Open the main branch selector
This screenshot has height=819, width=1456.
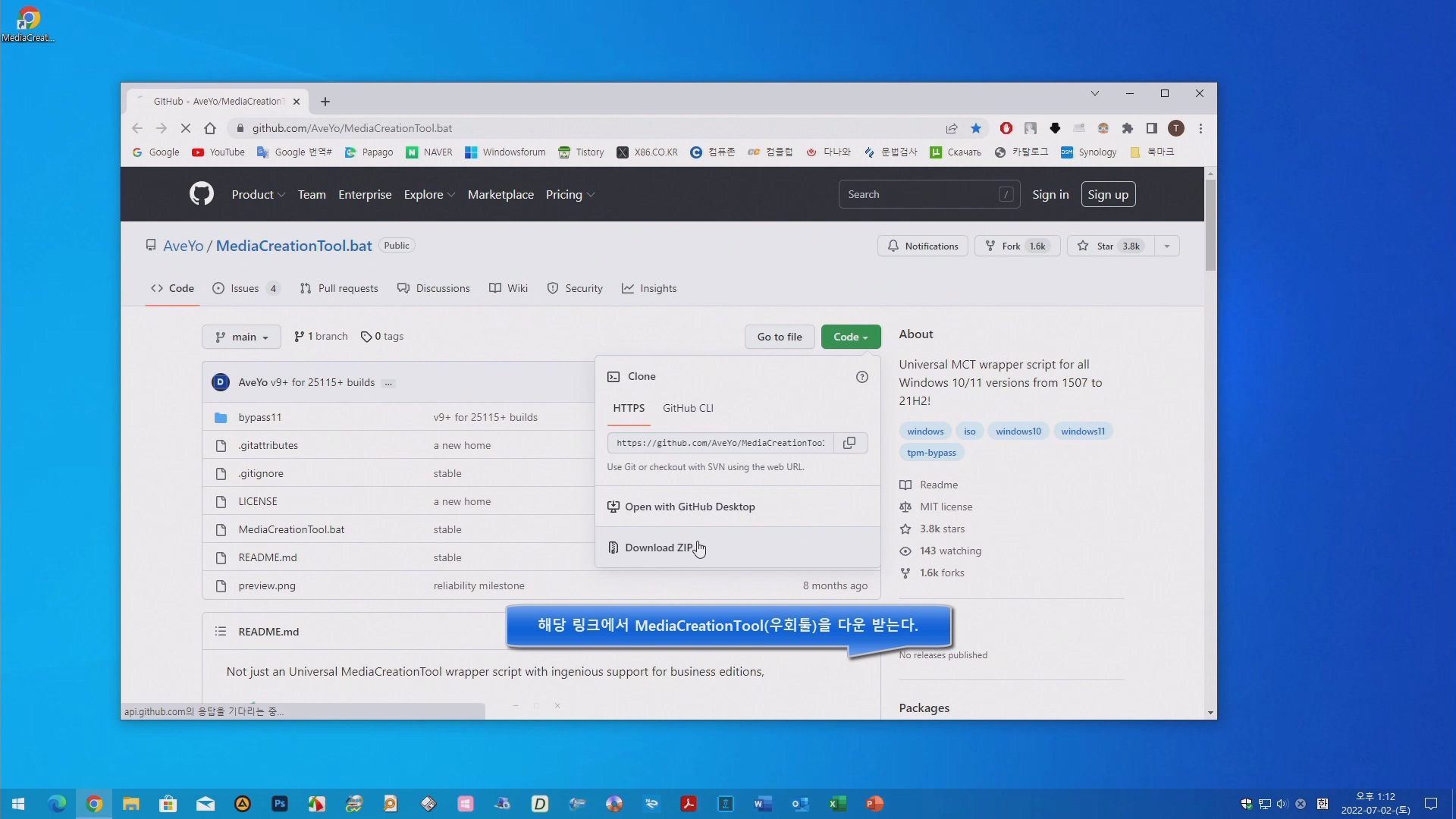pos(241,337)
